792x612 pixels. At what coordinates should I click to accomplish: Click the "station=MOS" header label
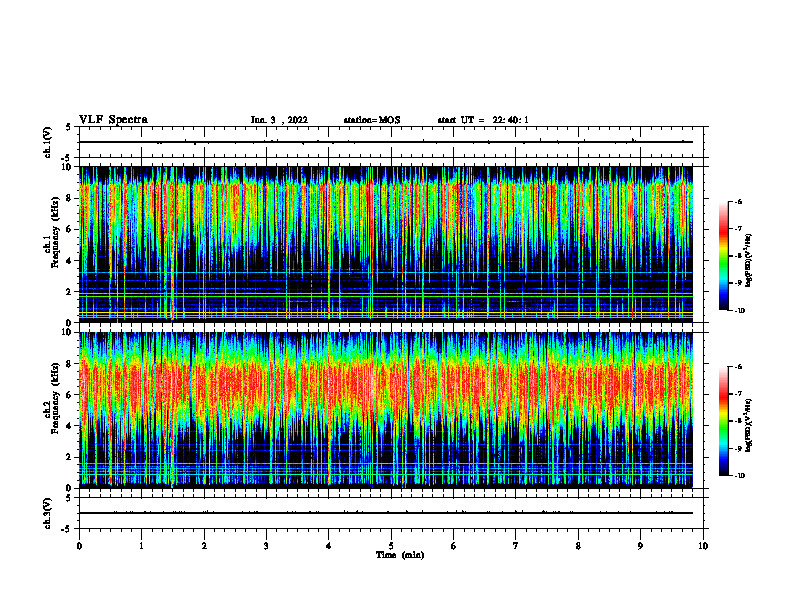click(x=372, y=120)
